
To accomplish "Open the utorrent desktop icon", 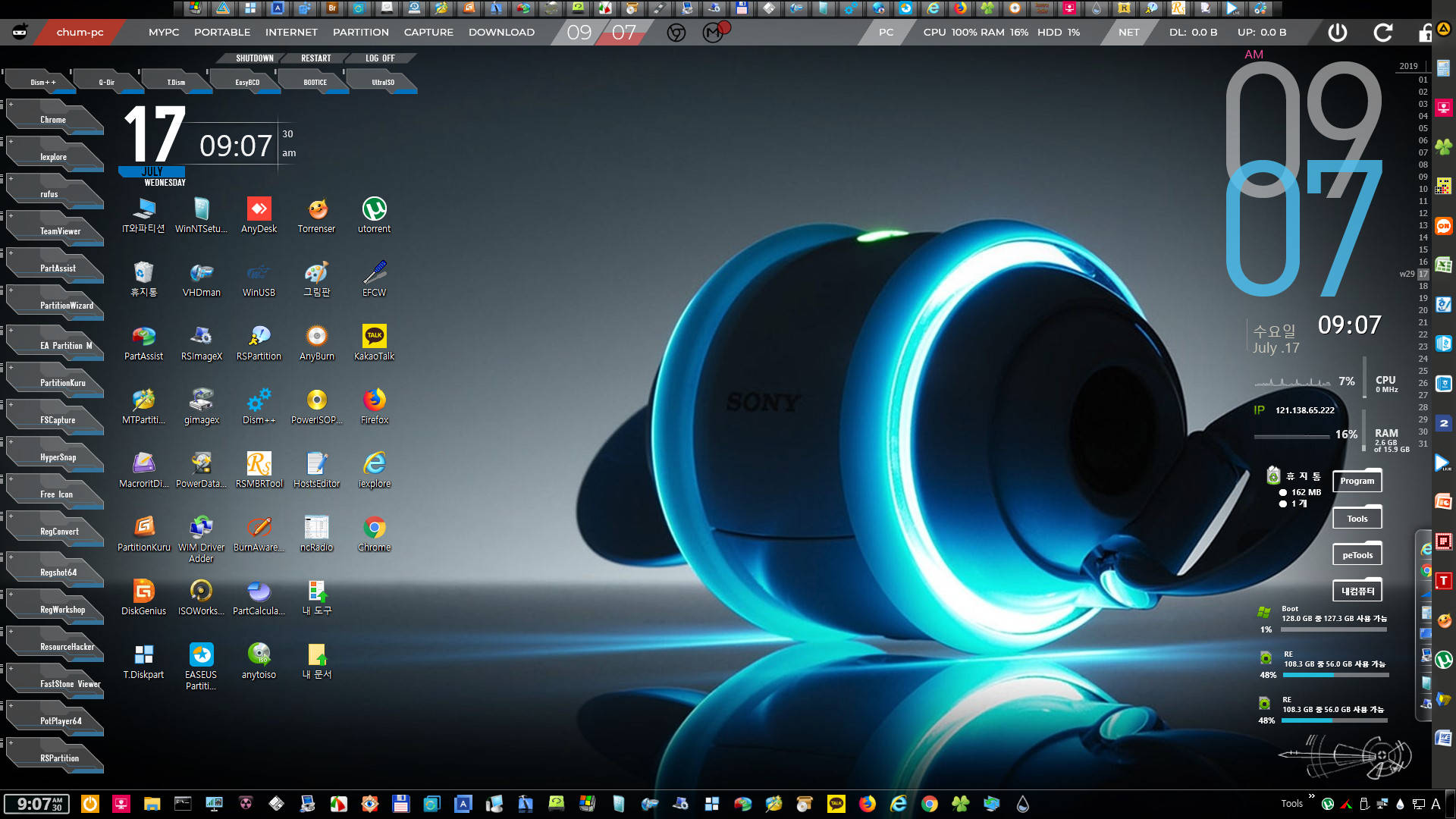I will [x=374, y=215].
